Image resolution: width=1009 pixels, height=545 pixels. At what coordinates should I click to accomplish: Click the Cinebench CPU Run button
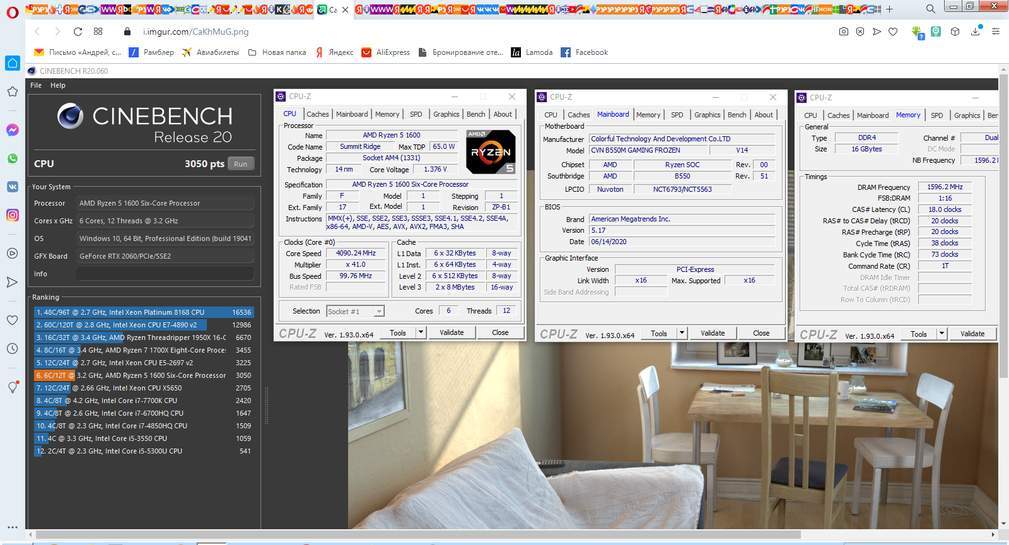(x=241, y=163)
